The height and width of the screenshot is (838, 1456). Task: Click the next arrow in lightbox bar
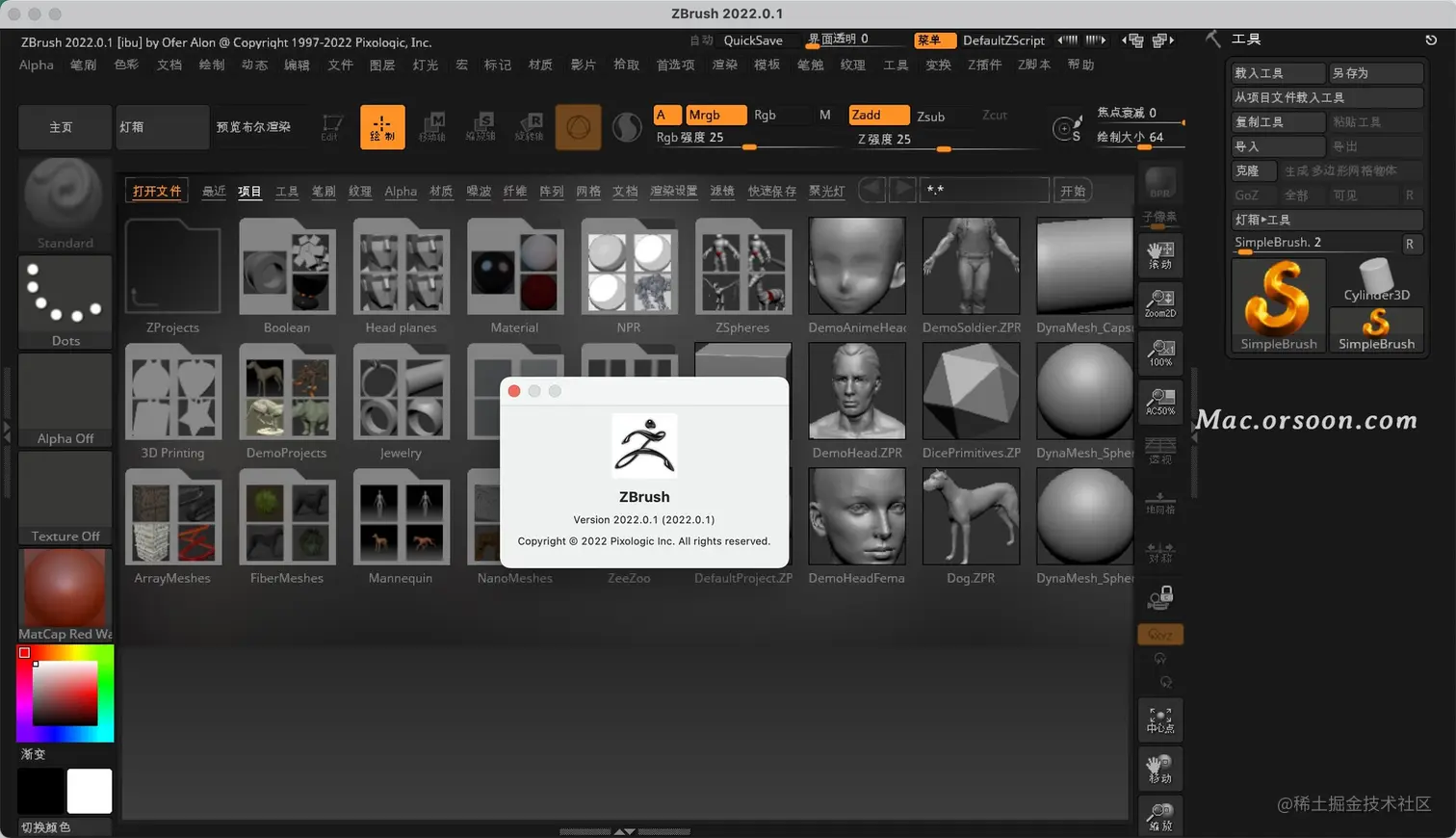tap(902, 189)
